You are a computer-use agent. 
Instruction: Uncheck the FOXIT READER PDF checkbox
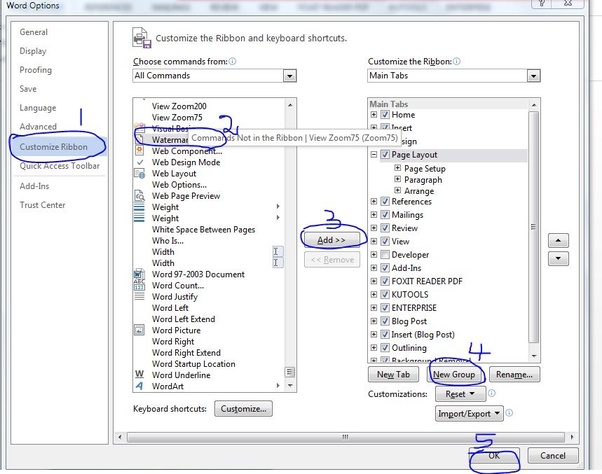coord(385,281)
